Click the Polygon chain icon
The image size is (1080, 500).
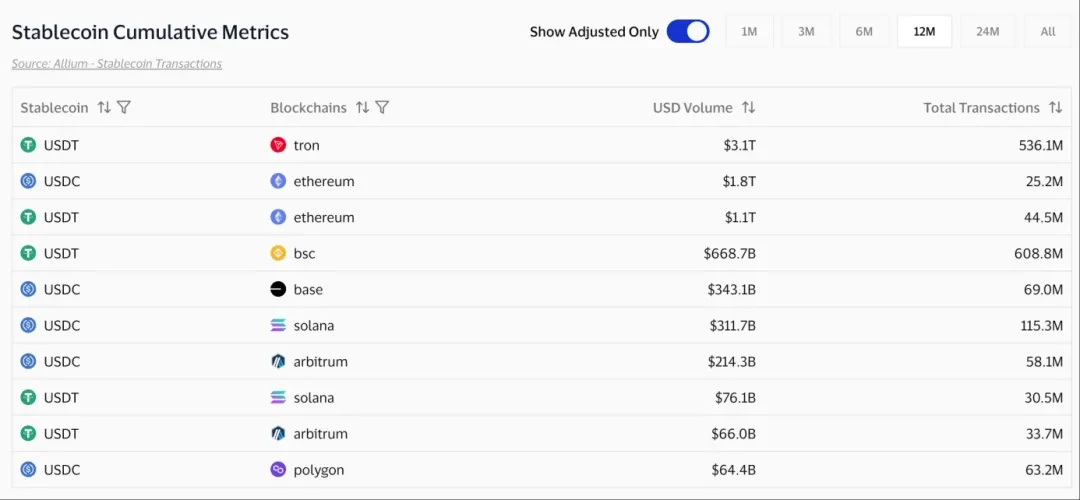click(x=278, y=469)
